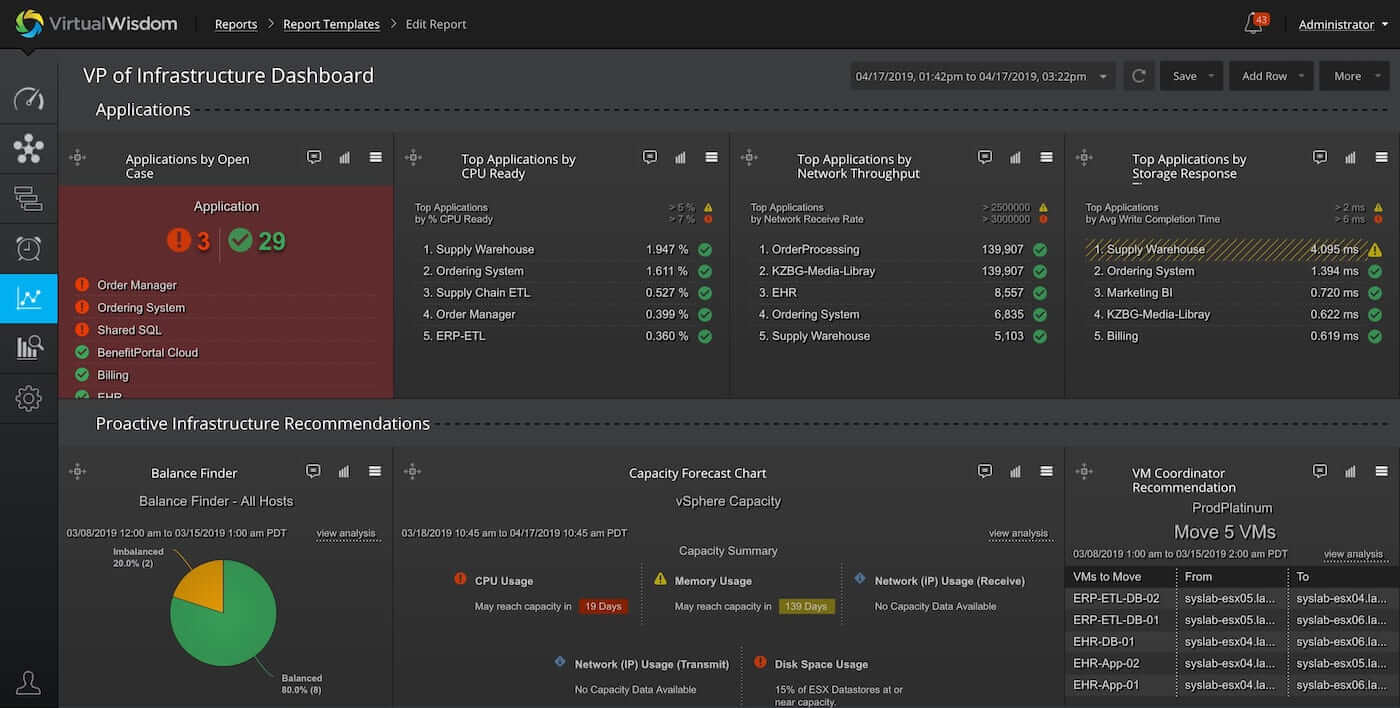Expand the Add Row dropdown
The width and height of the screenshot is (1400, 708).
click(1302, 76)
